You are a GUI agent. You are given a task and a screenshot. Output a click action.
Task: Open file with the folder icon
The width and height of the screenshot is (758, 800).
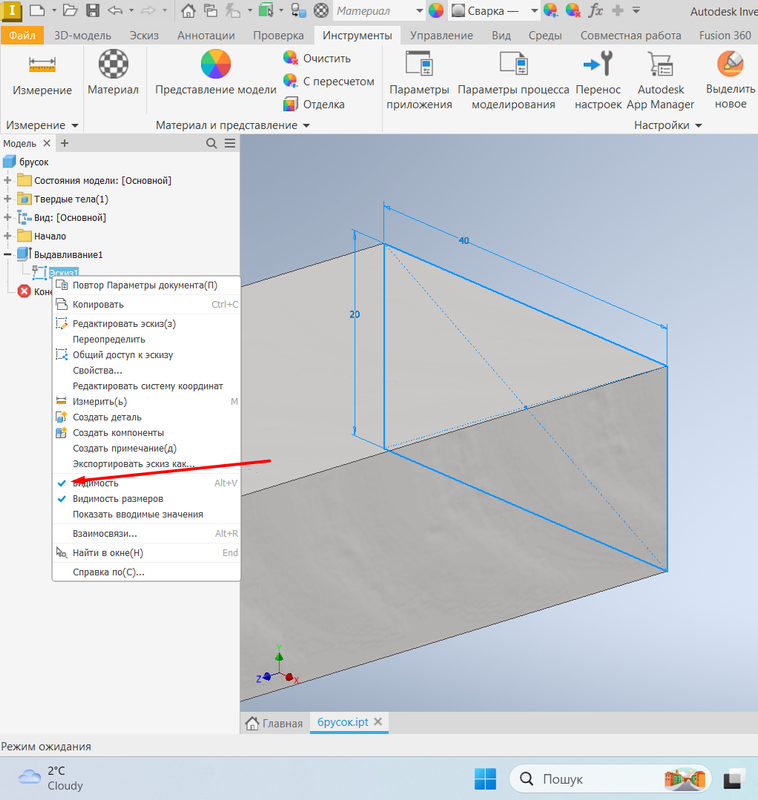[x=70, y=10]
